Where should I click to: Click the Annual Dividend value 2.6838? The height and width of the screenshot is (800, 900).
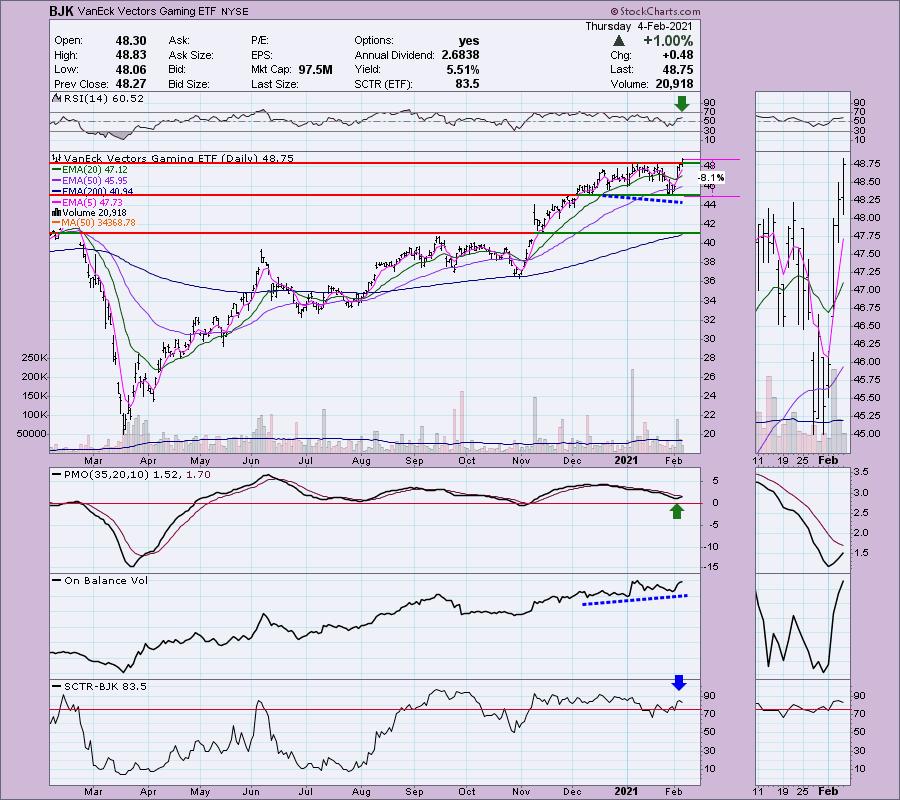(460, 55)
